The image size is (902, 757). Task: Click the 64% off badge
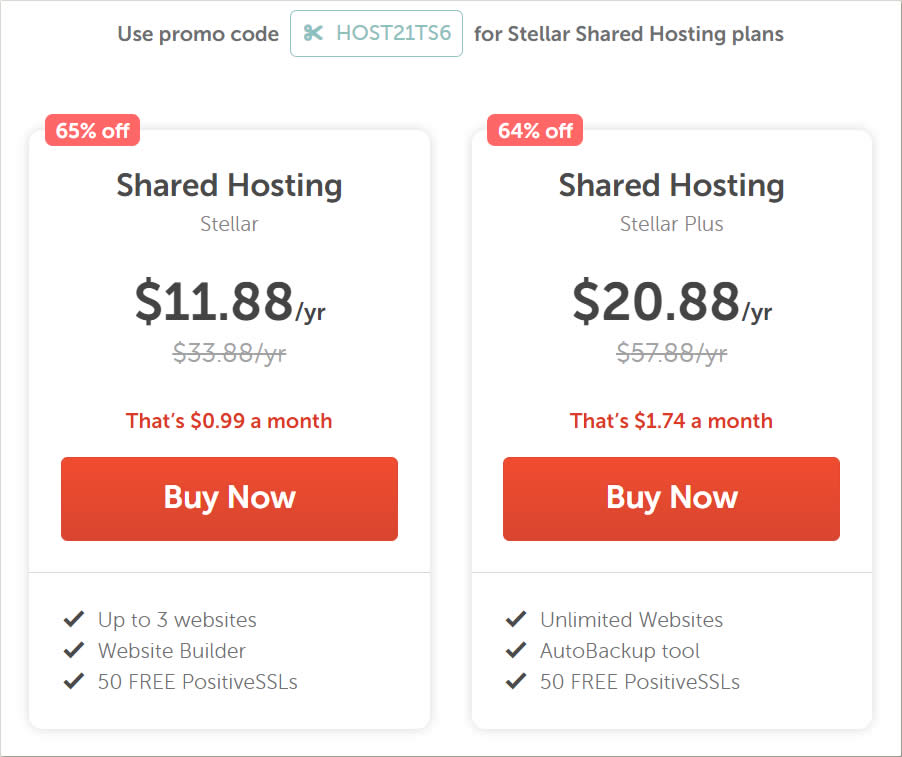pos(535,131)
